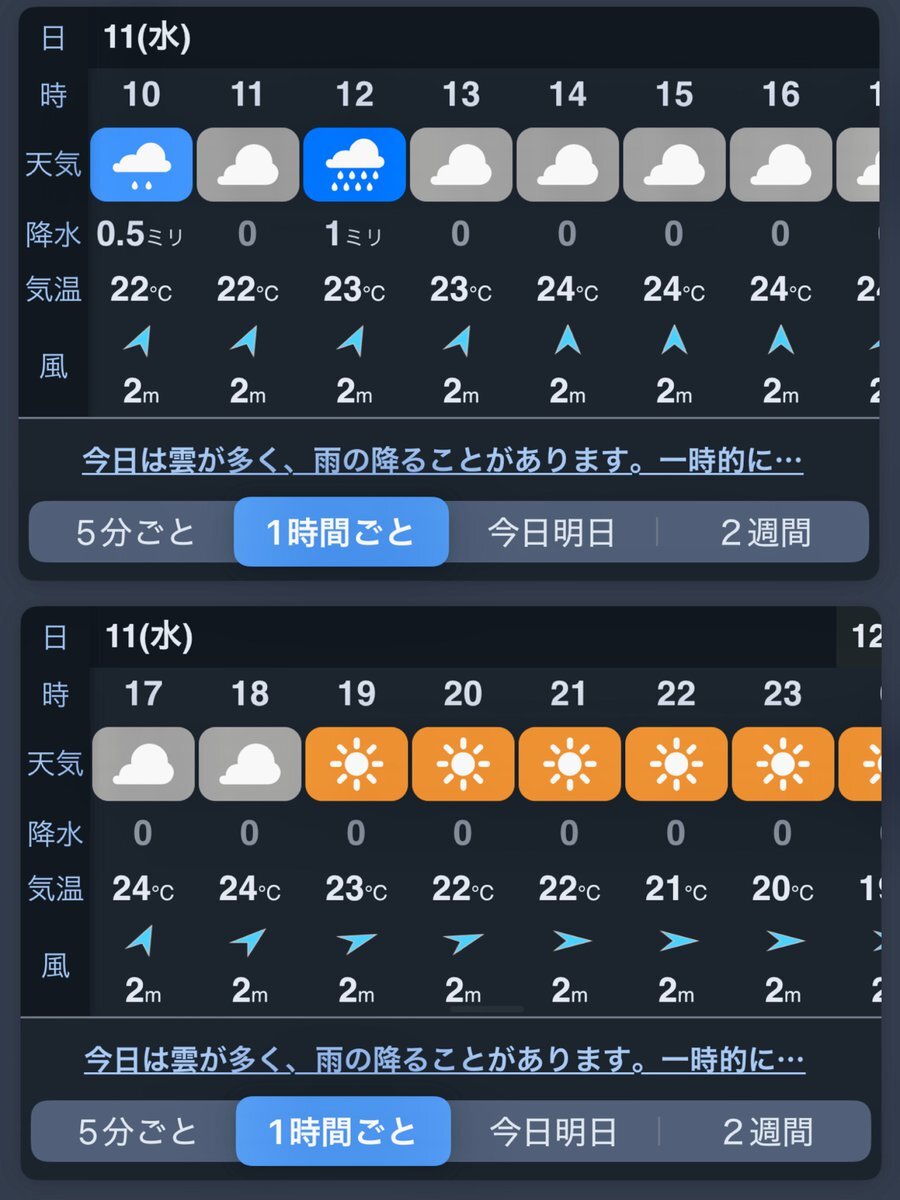
Task: Tap the sunny icon at 21 o'clock
Action: (569, 764)
